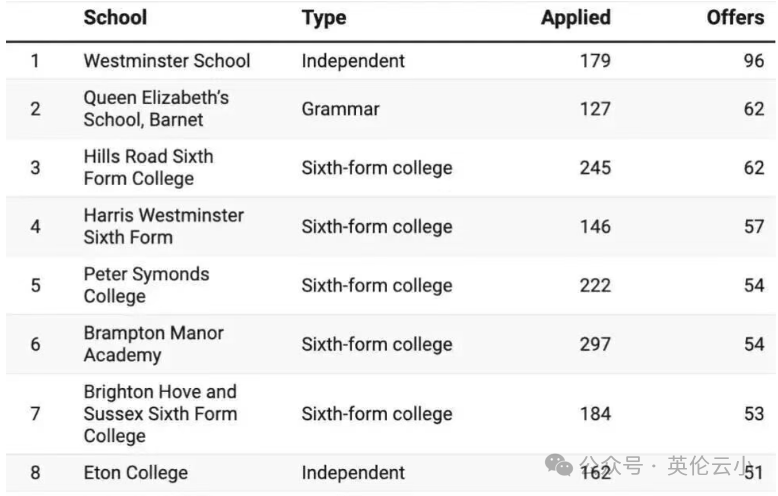
Task: Sort by the Type column header
Action: 323,17
